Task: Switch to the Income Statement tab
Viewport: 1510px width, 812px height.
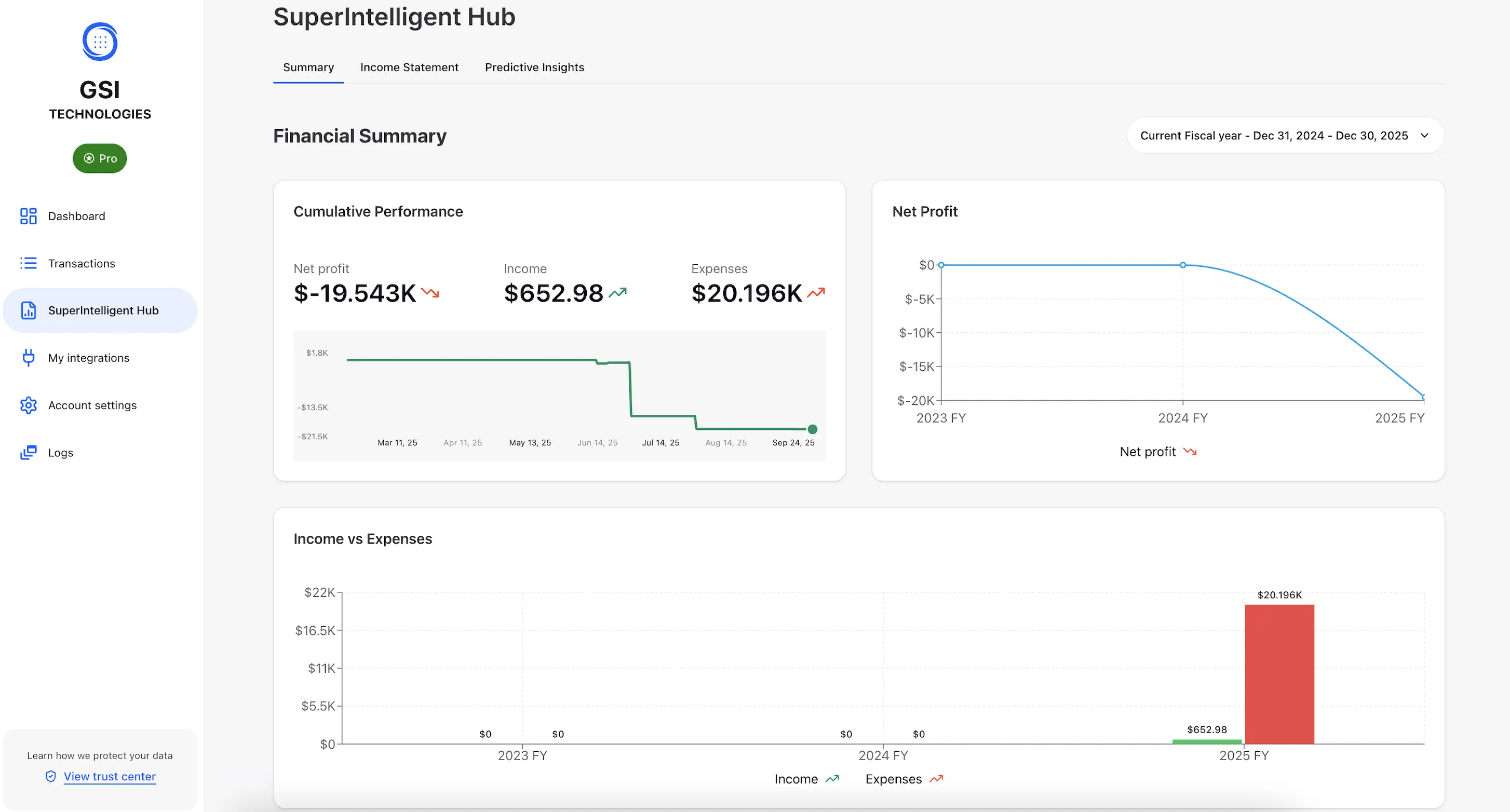Action: point(409,67)
